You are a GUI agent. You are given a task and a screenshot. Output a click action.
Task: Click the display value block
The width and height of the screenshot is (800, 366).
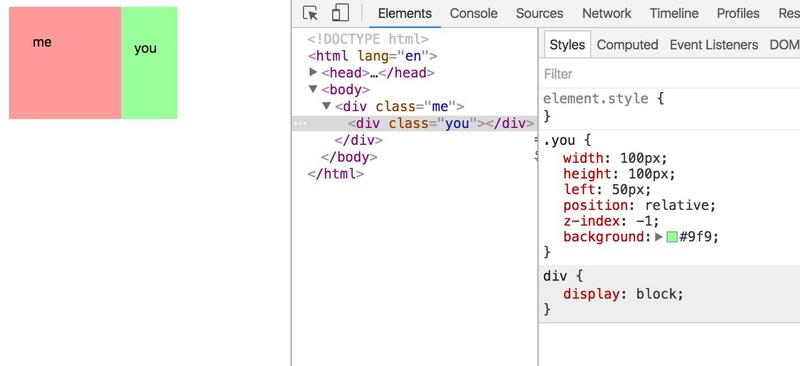(x=655, y=294)
